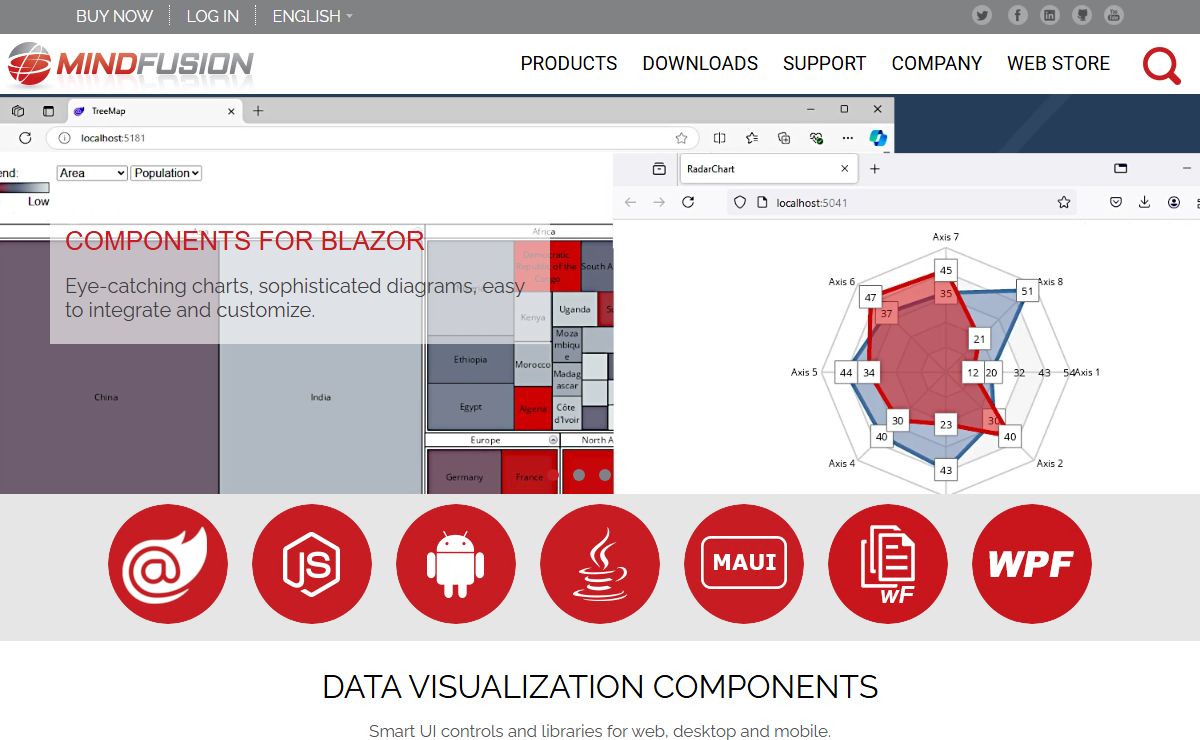Click the COMPONENTS FOR BLAZOR heading
This screenshot has height=740, width=1200.
point(245,241)
